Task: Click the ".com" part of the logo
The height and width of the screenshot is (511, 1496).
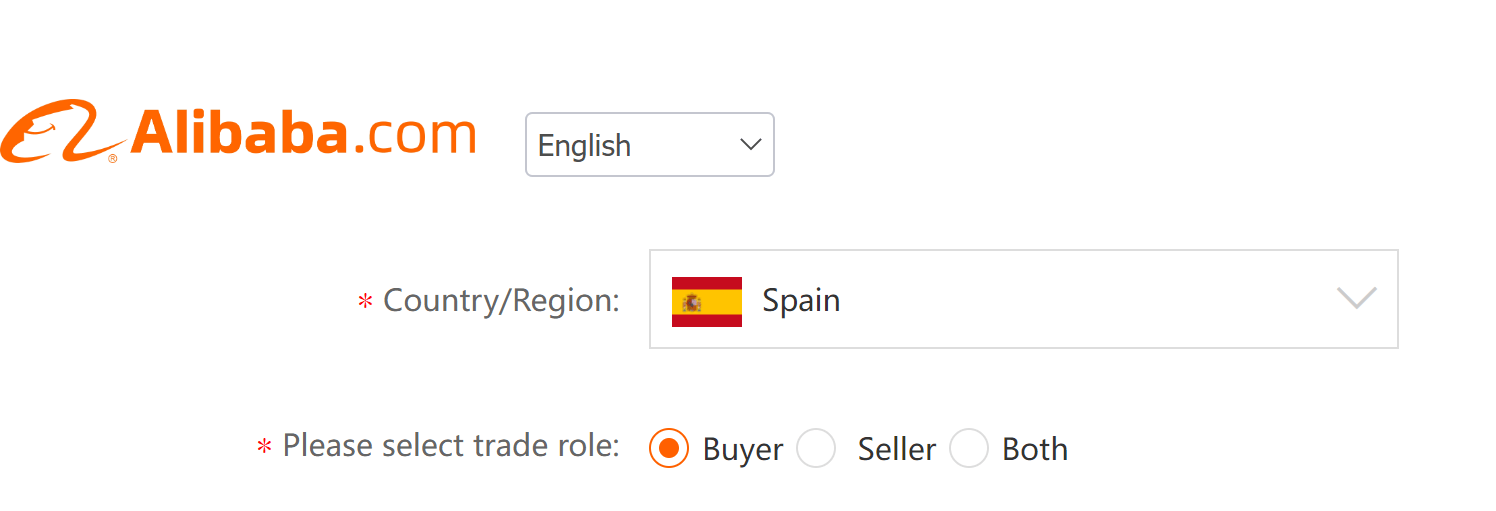Action: tap(415, 135)
